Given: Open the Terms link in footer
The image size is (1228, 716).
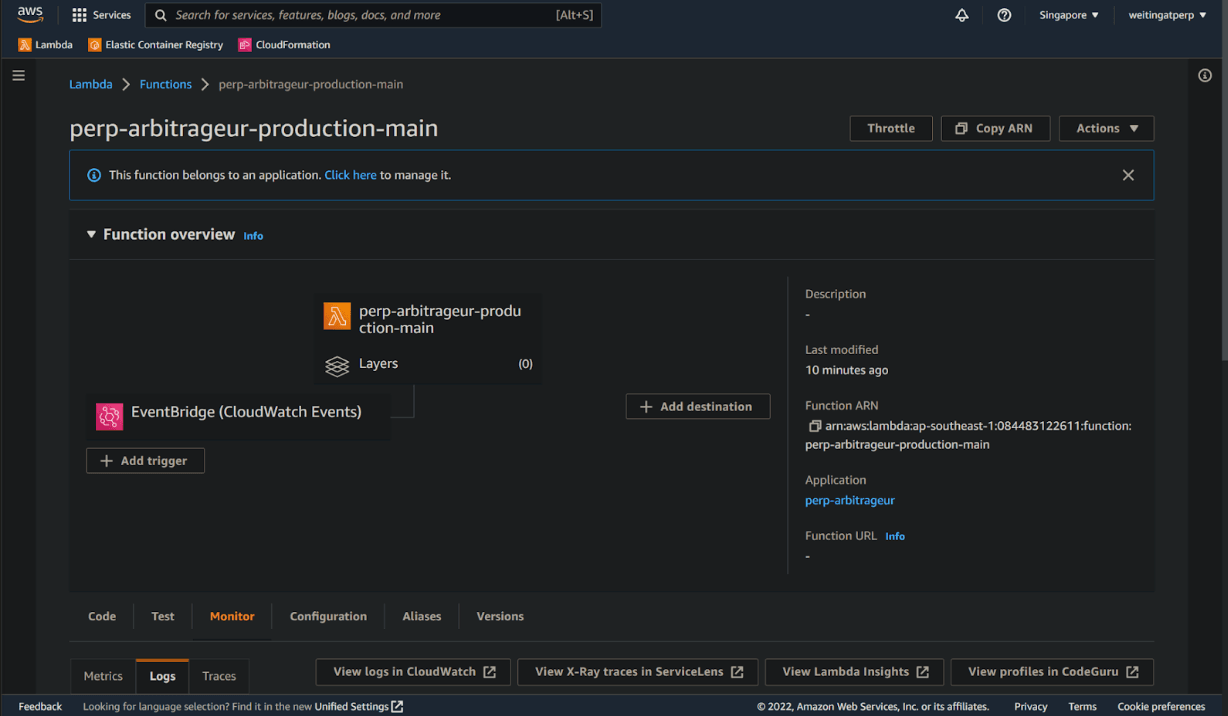Looking at the screenshot, I should point(1082,707).
